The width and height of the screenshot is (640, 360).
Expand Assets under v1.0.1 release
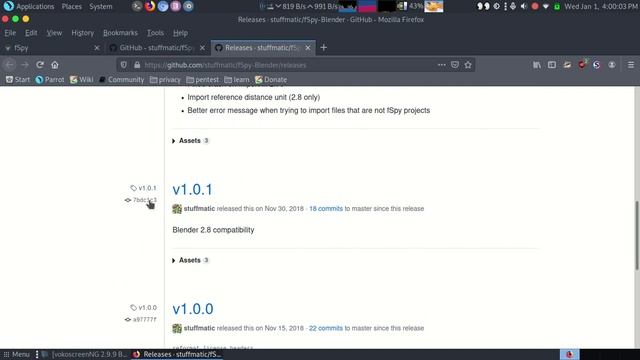pyautogui.click(x=190, y=260)
